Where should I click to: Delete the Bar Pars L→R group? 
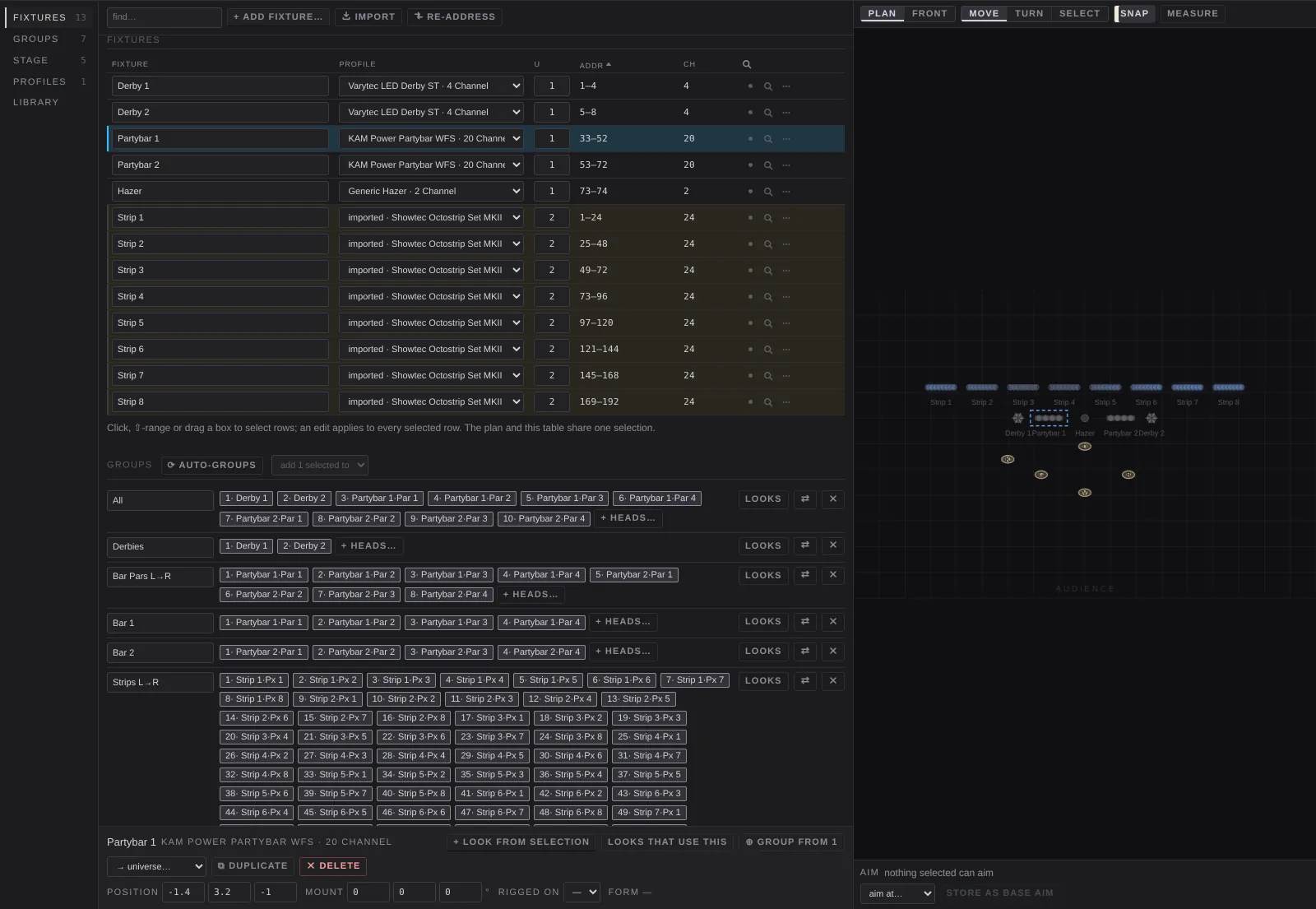833,575
